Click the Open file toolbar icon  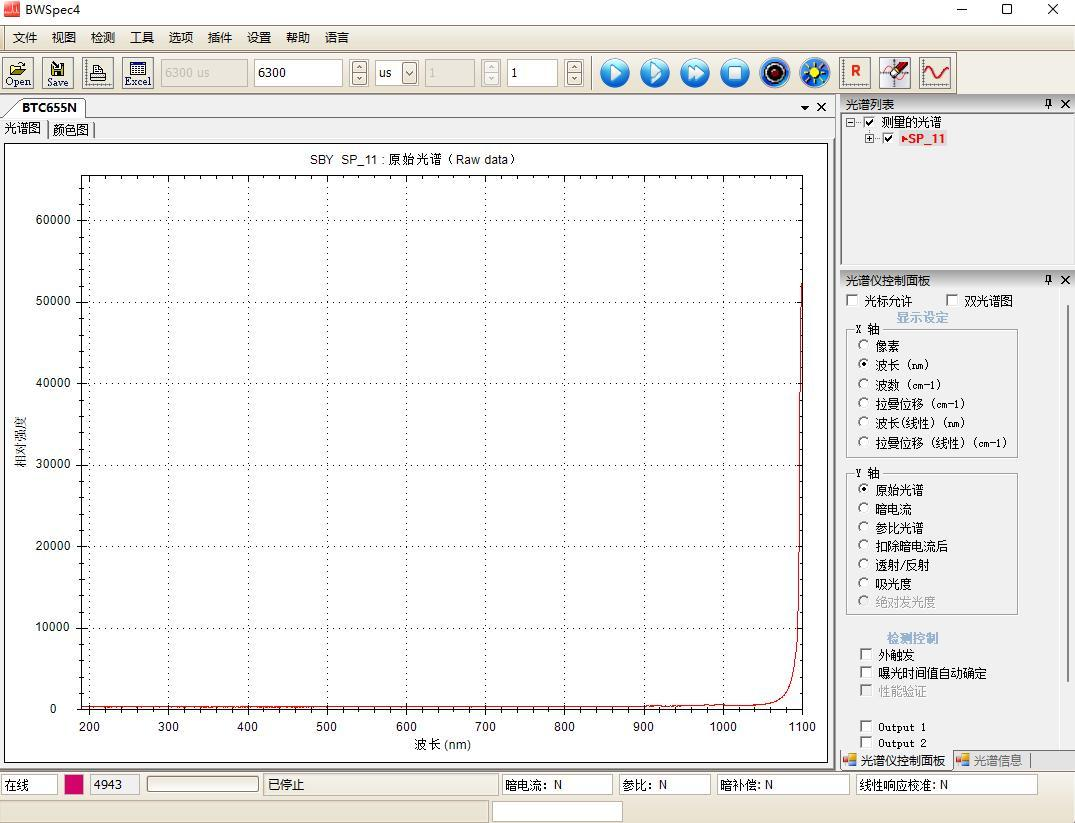pyautogui.click(x=18, y=73)
